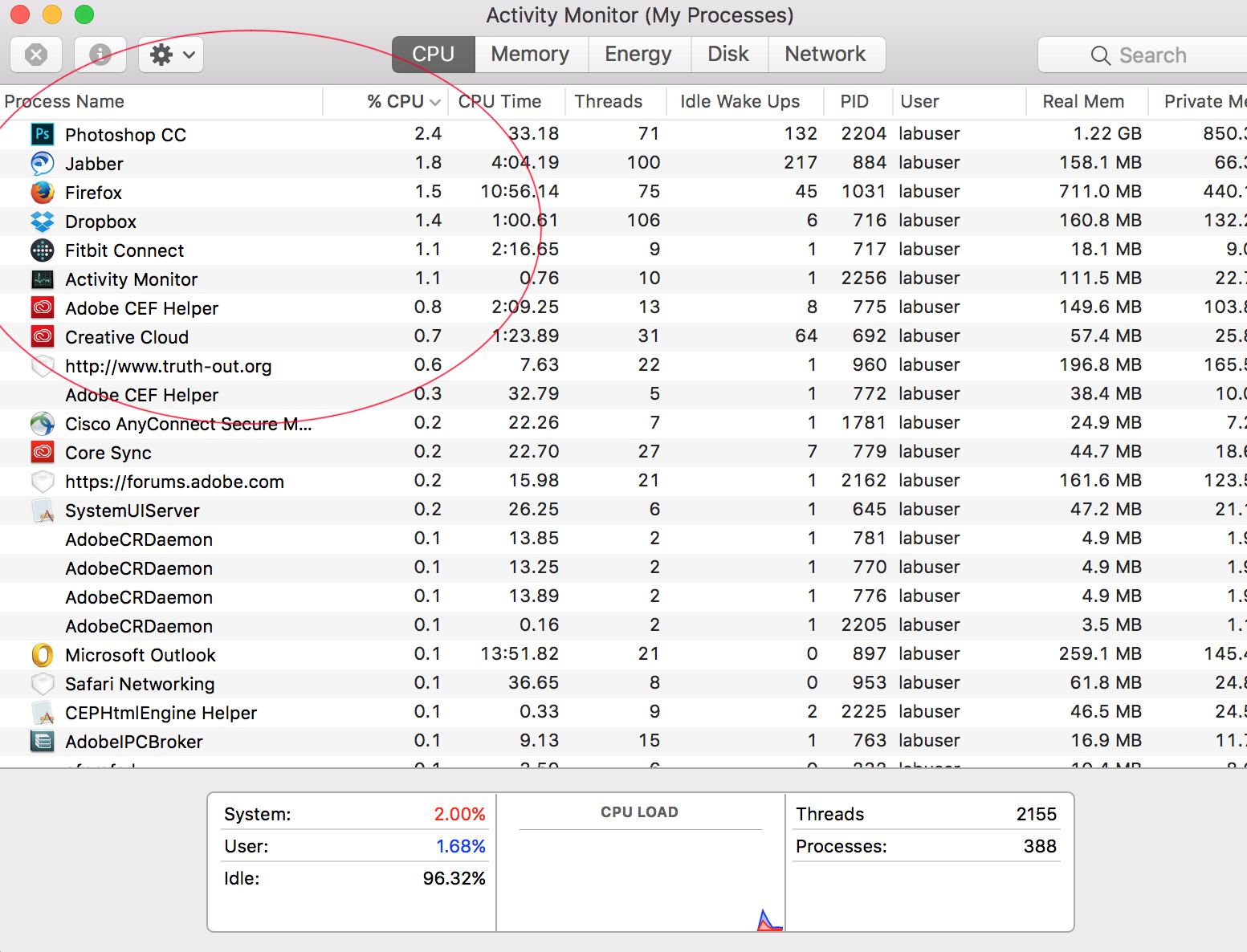Click the Core Sync process icon
The height and width of the screenshot is (952, 1247).
coord(43,452)
